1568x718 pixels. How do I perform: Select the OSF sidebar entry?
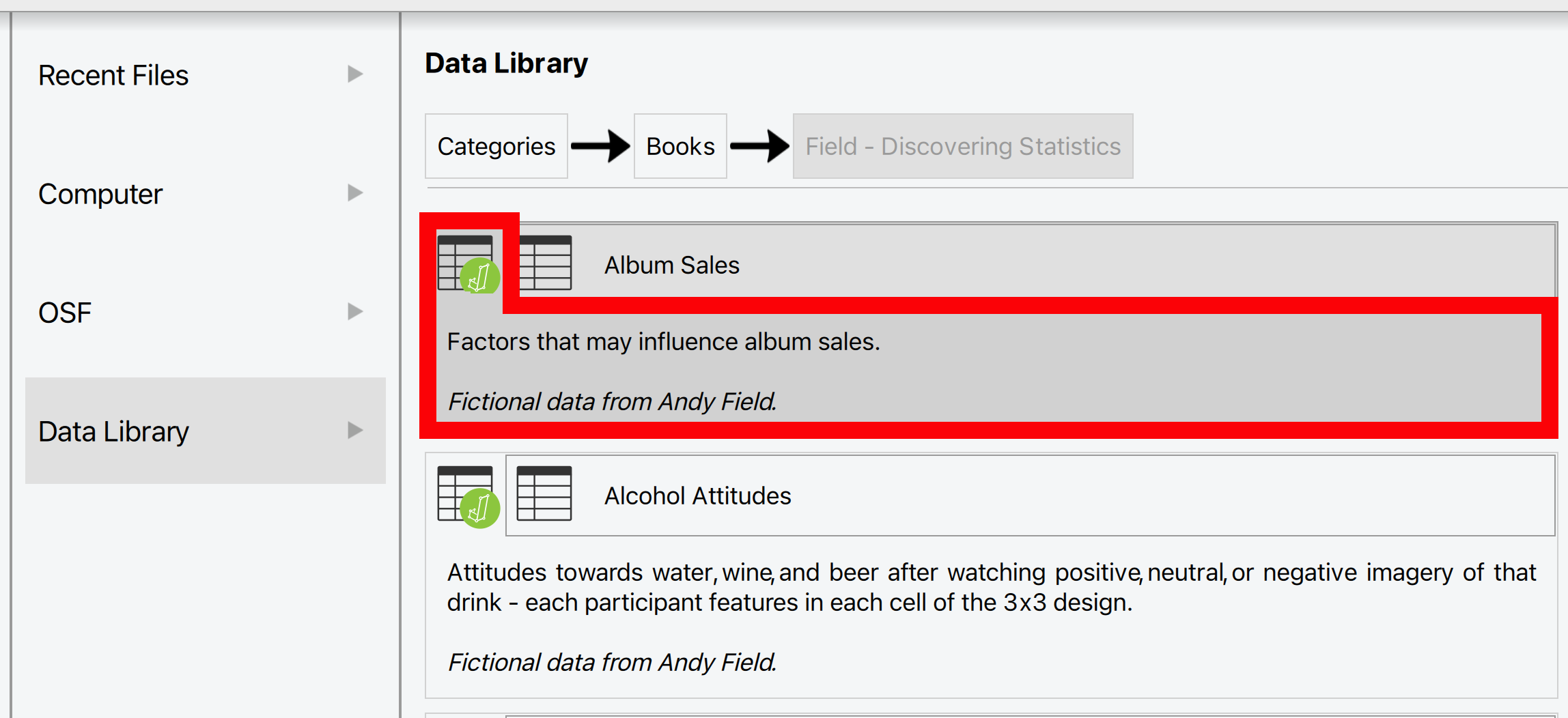point(64,312)
